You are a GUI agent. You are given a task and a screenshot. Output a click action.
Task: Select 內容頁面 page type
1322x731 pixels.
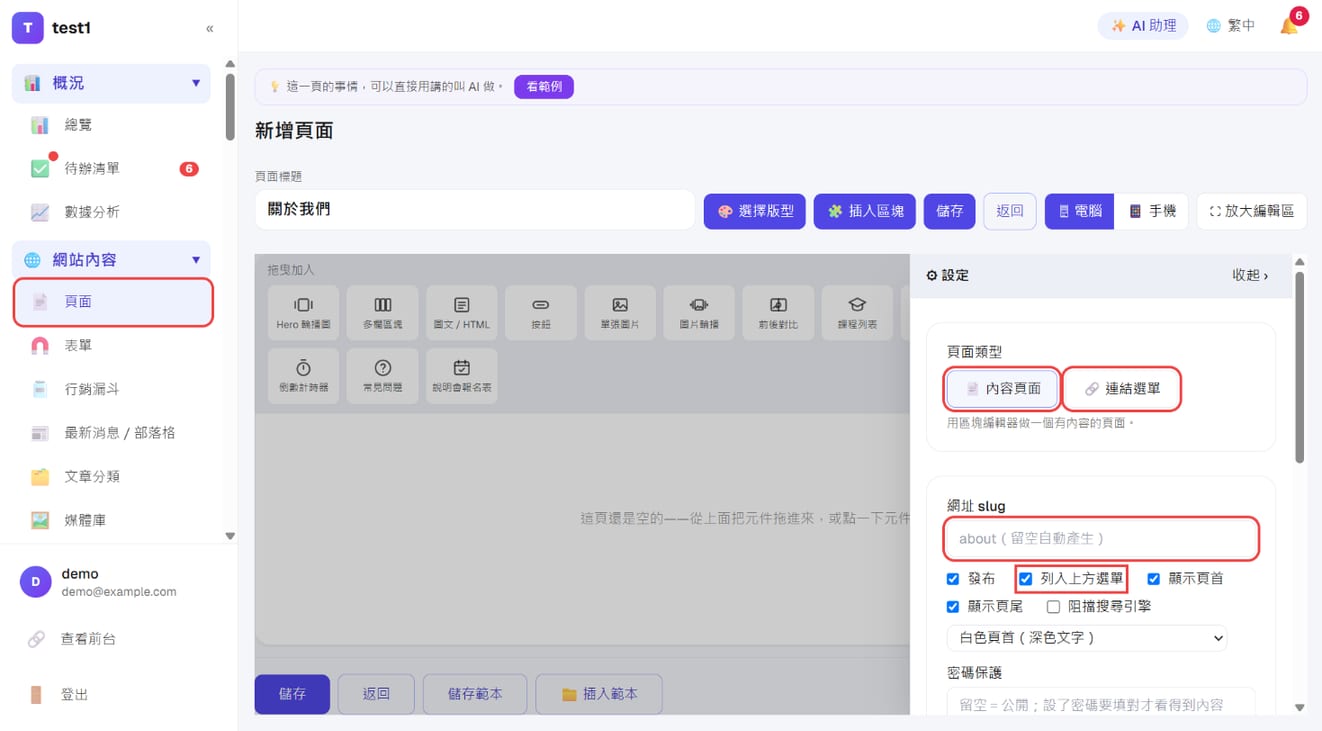1002,389
